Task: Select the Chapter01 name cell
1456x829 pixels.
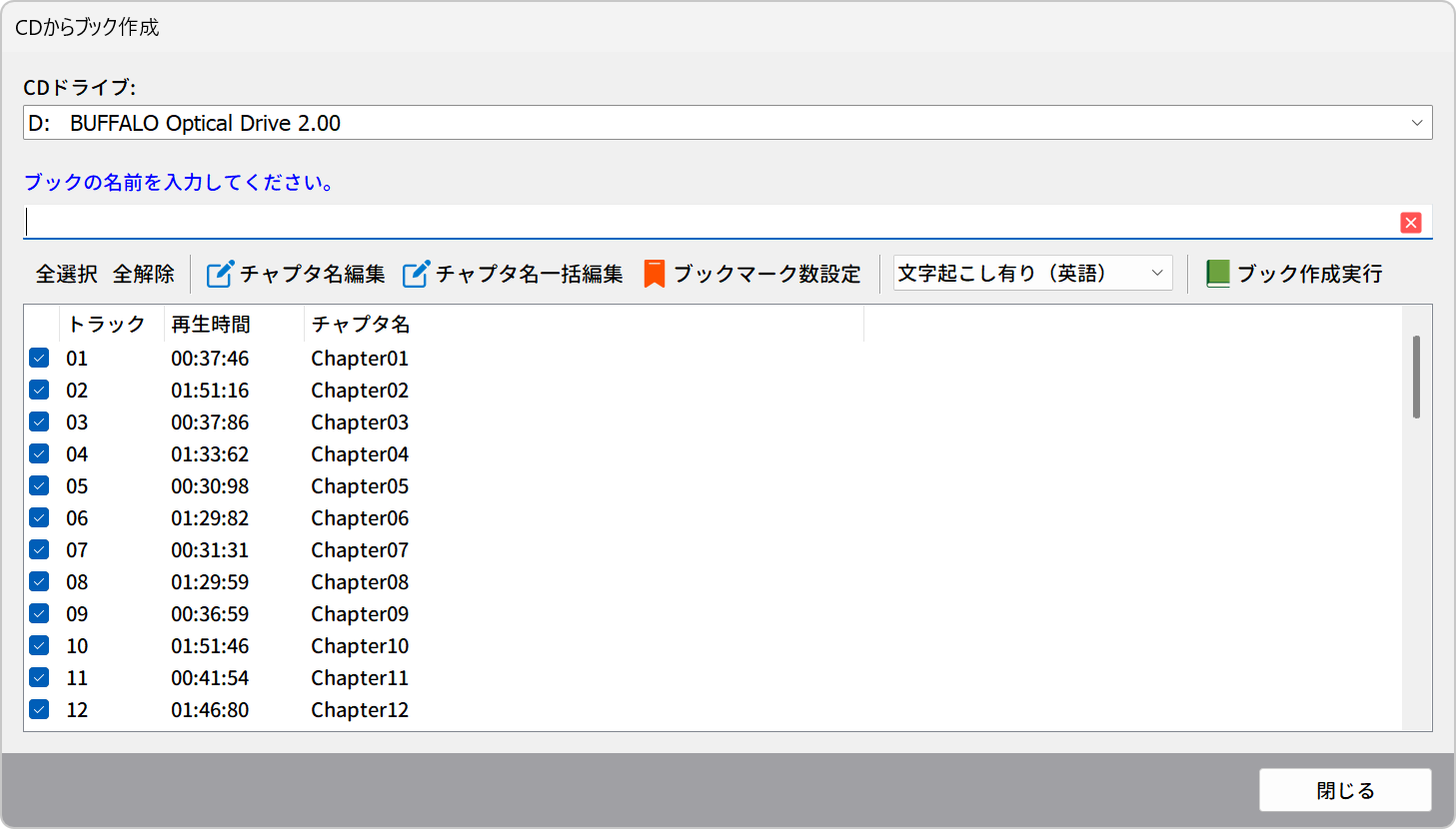Action: (x=360, y=358)
